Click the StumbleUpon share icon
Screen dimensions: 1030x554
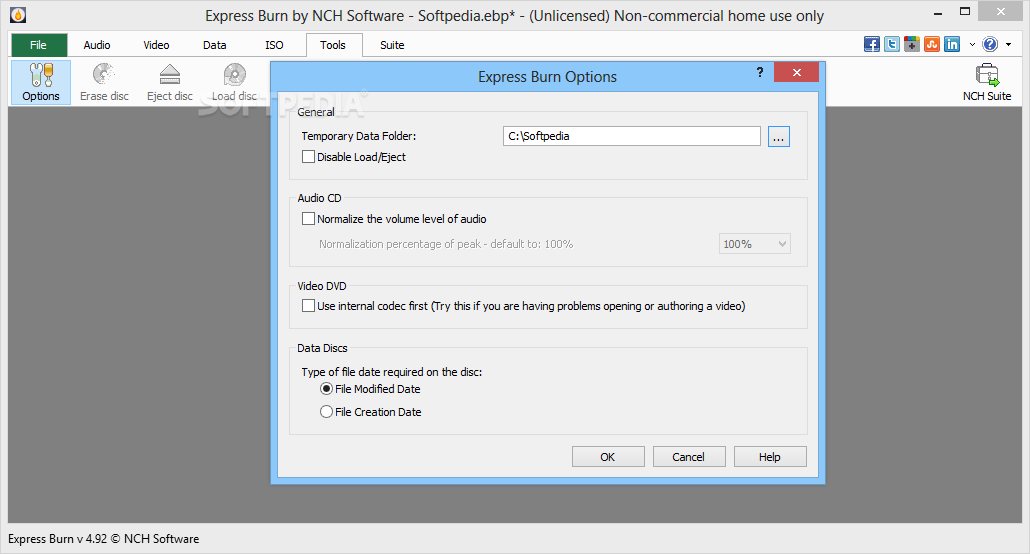pyautogui.click(x=931, y=44)
